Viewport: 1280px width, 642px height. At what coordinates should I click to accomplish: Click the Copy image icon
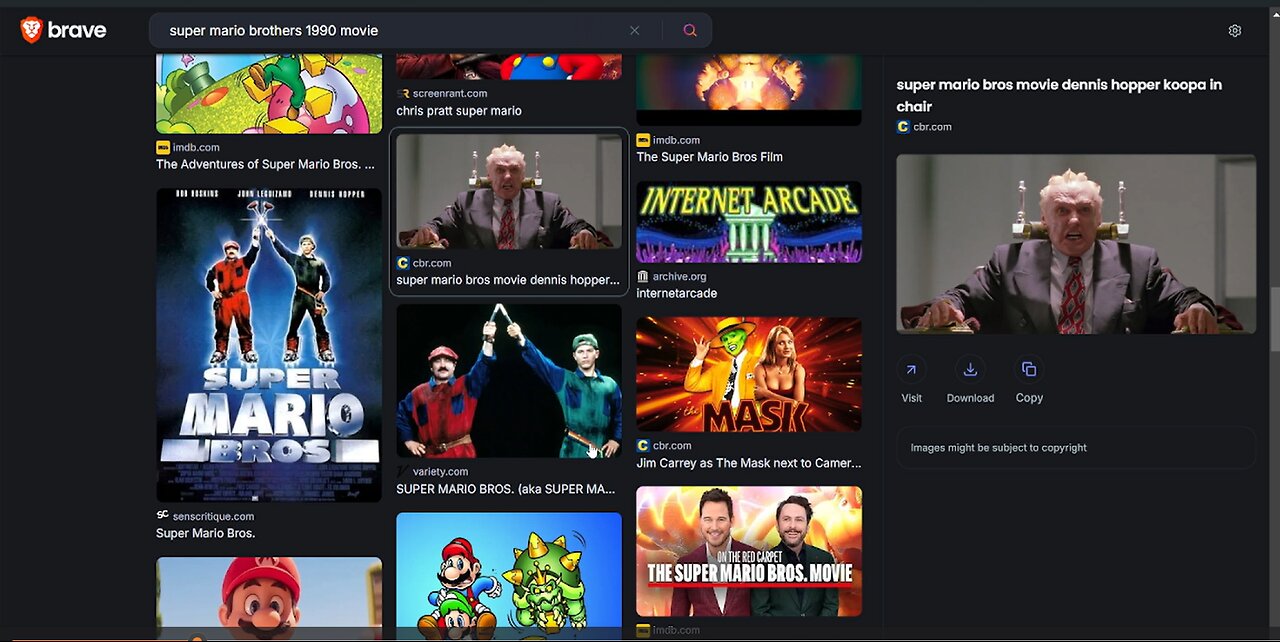point(1029,369)
